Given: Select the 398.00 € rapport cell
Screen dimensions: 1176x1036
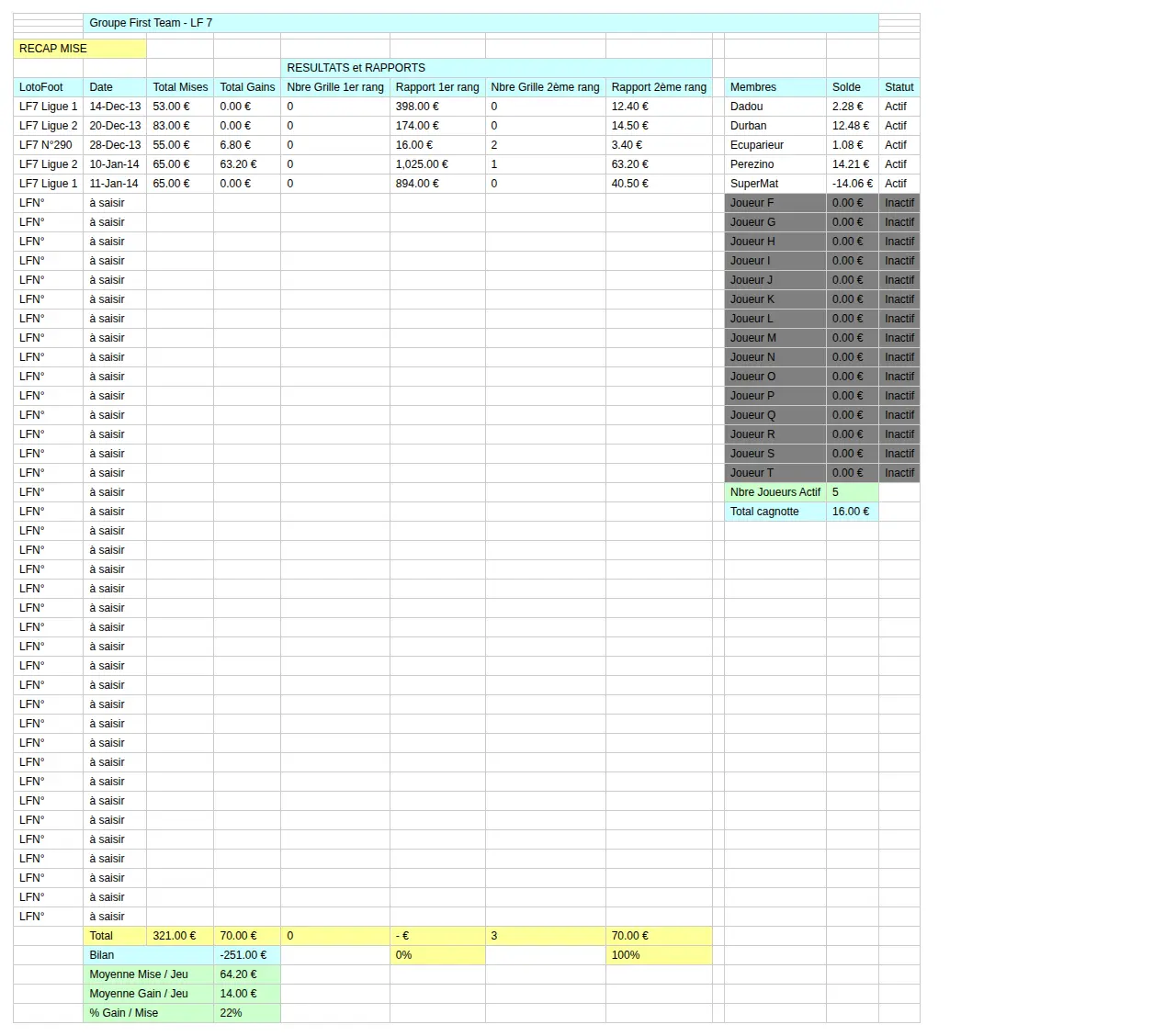Looking at the screenshot, I should click(437, 107).
